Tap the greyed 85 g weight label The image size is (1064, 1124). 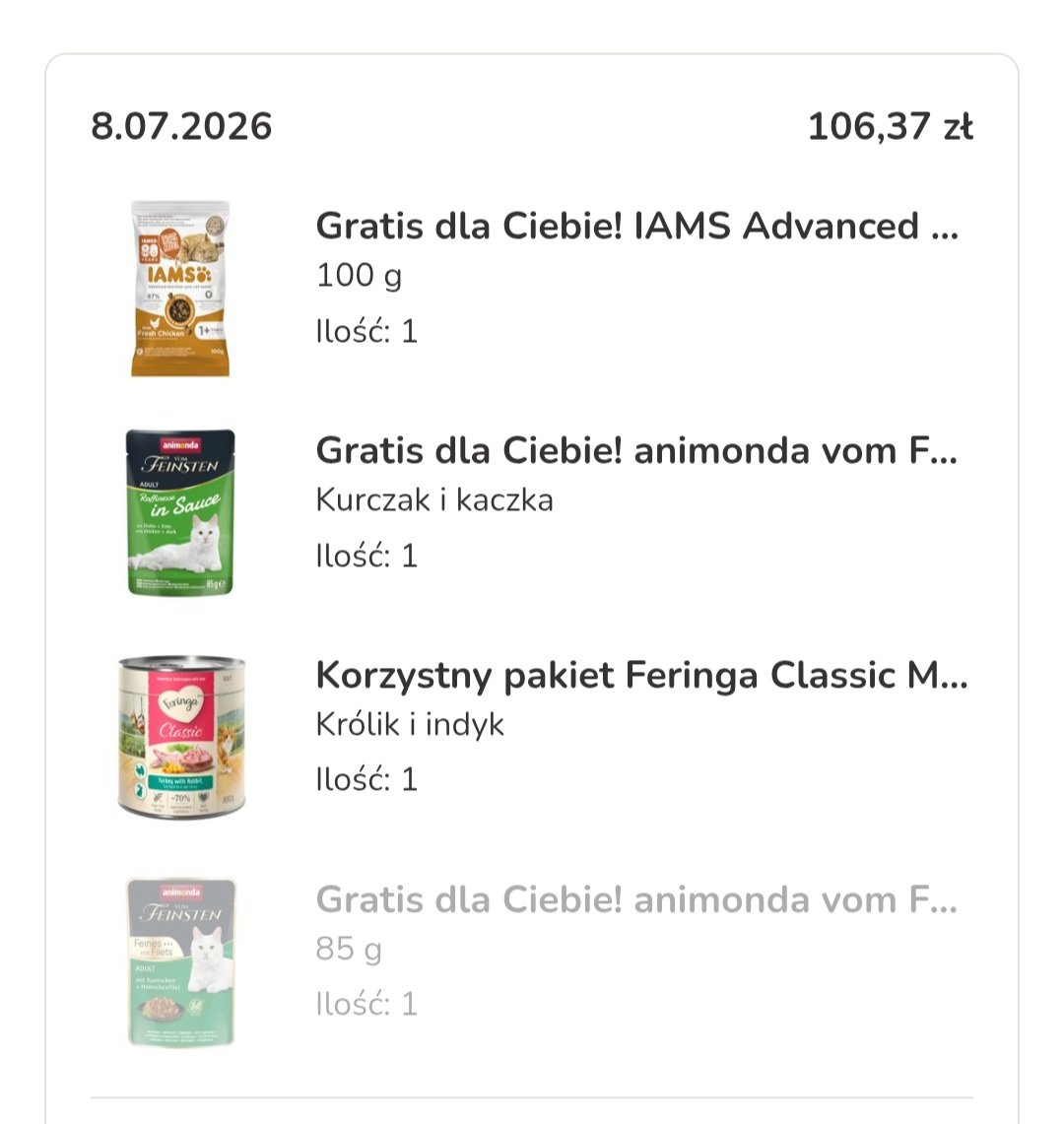click(x=349, y=949)
